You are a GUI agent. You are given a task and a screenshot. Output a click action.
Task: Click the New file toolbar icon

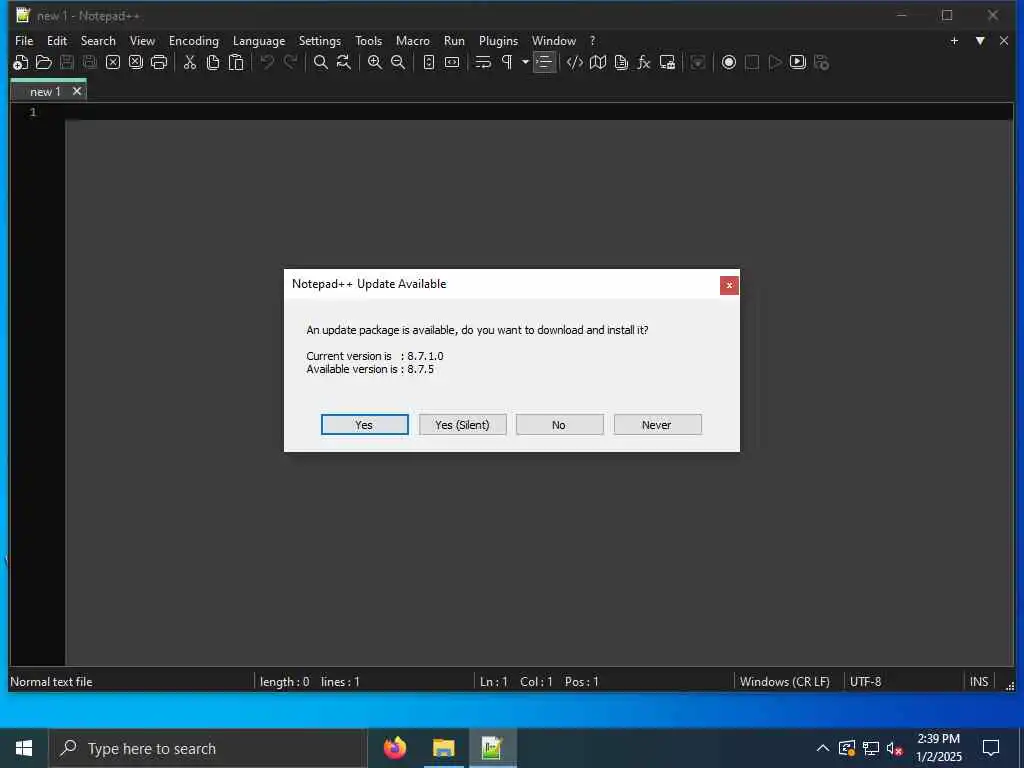[x=20, y=63]
